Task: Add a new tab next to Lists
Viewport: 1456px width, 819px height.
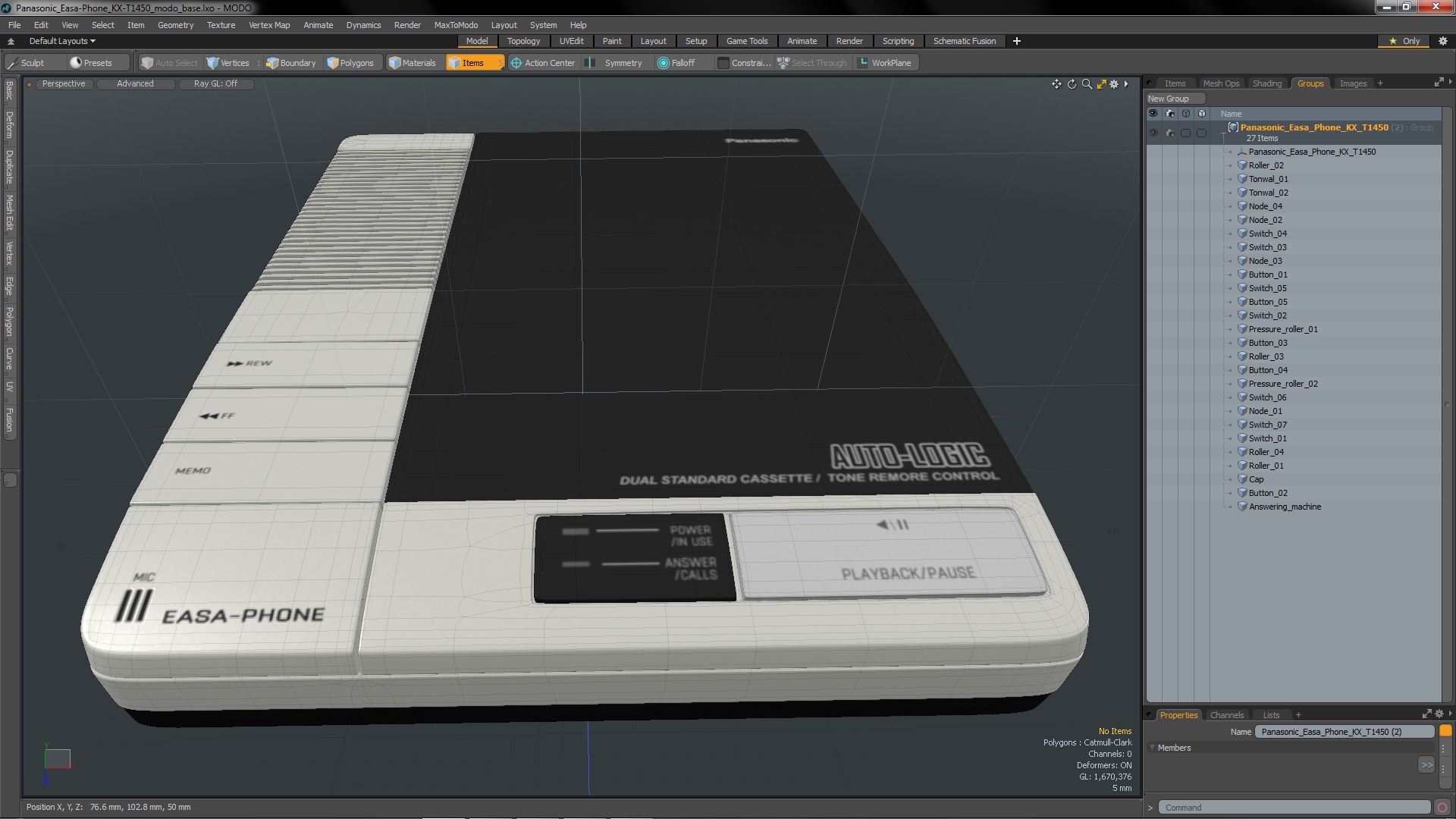Action: coord(1298,715)
